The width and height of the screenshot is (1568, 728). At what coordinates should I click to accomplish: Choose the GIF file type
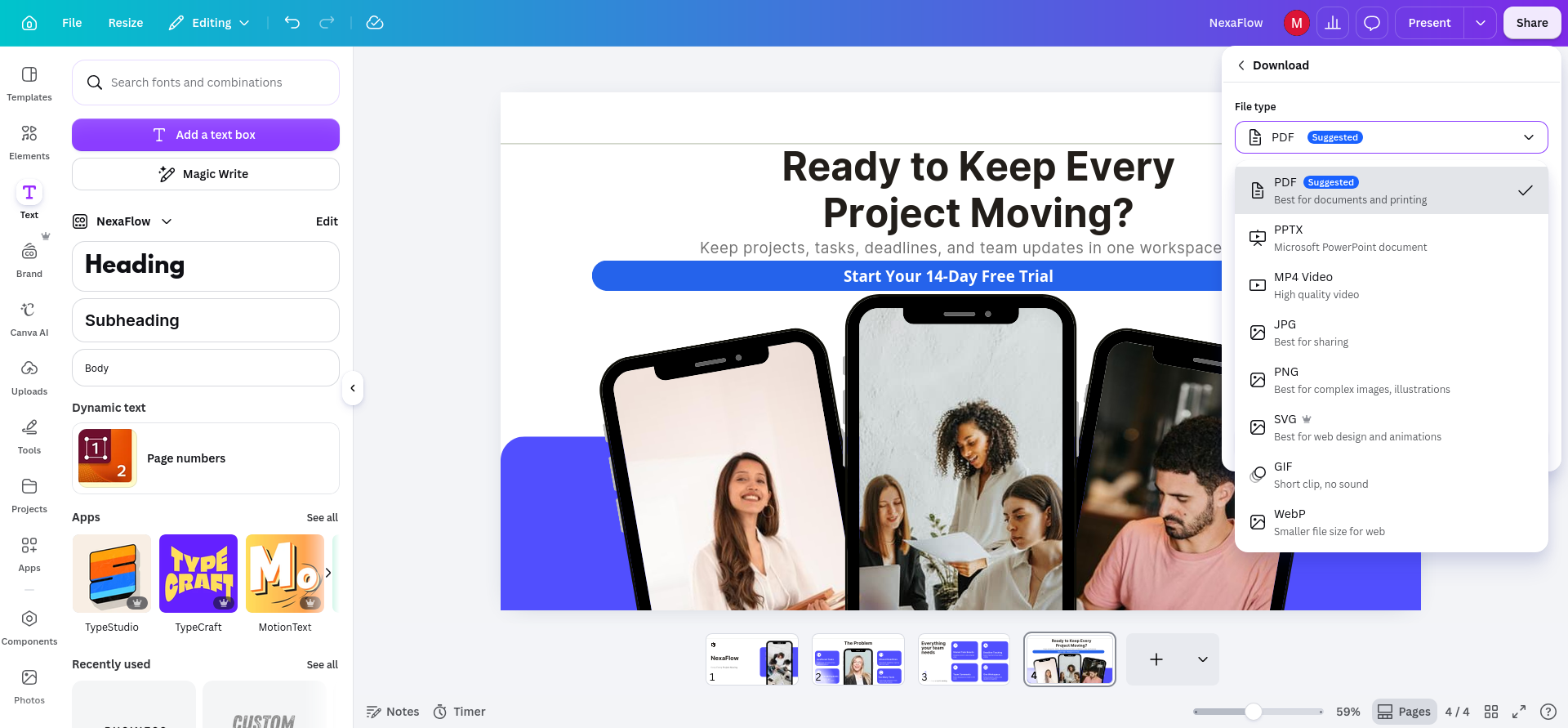coord(1391,475)
